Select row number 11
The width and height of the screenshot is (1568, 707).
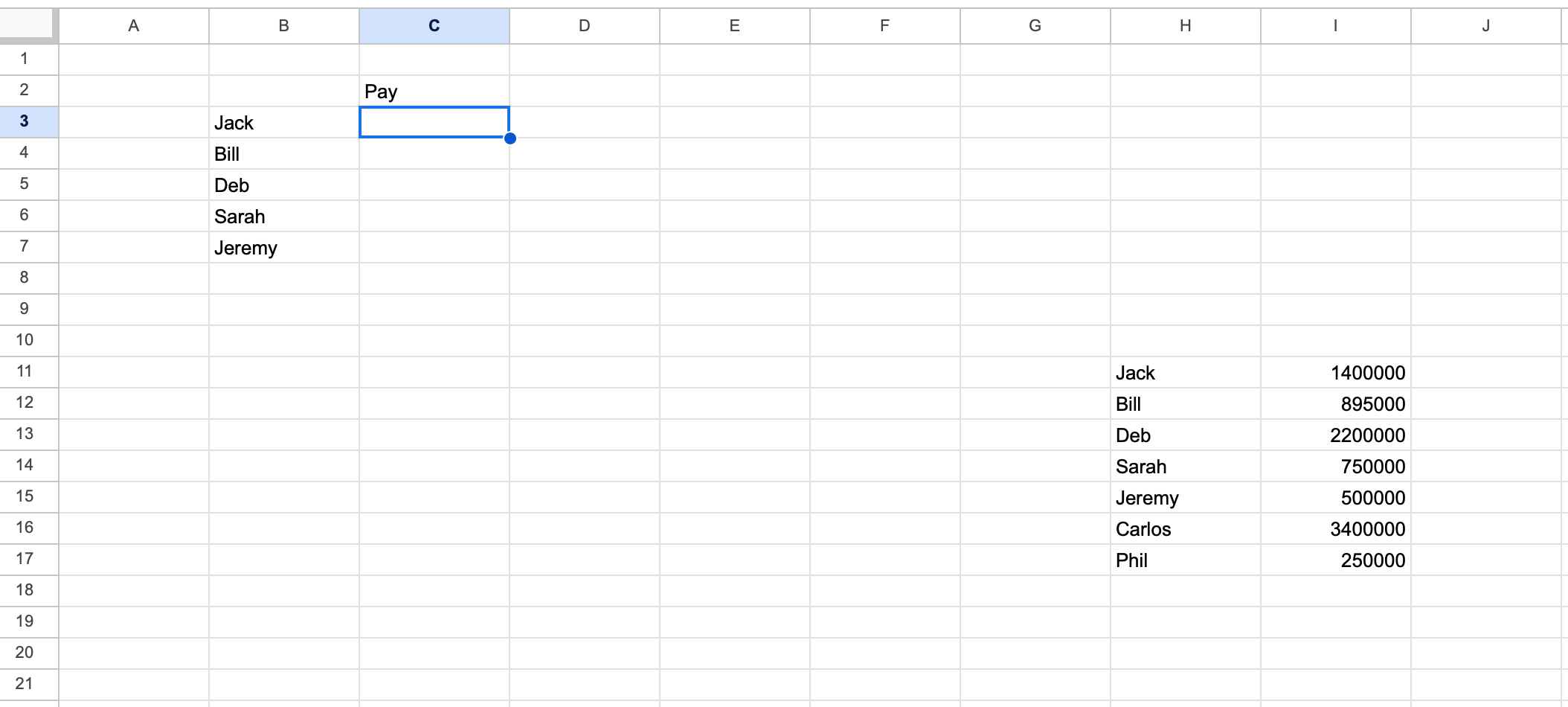tap(28, 373)
